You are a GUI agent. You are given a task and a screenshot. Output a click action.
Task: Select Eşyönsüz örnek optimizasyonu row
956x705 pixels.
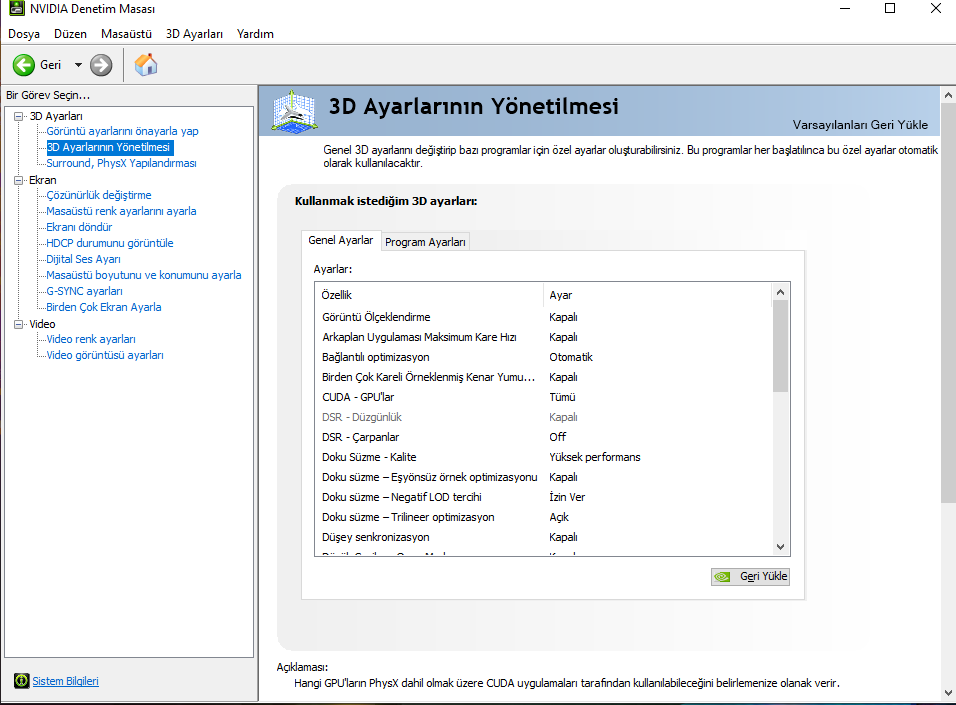pos(543,477)
